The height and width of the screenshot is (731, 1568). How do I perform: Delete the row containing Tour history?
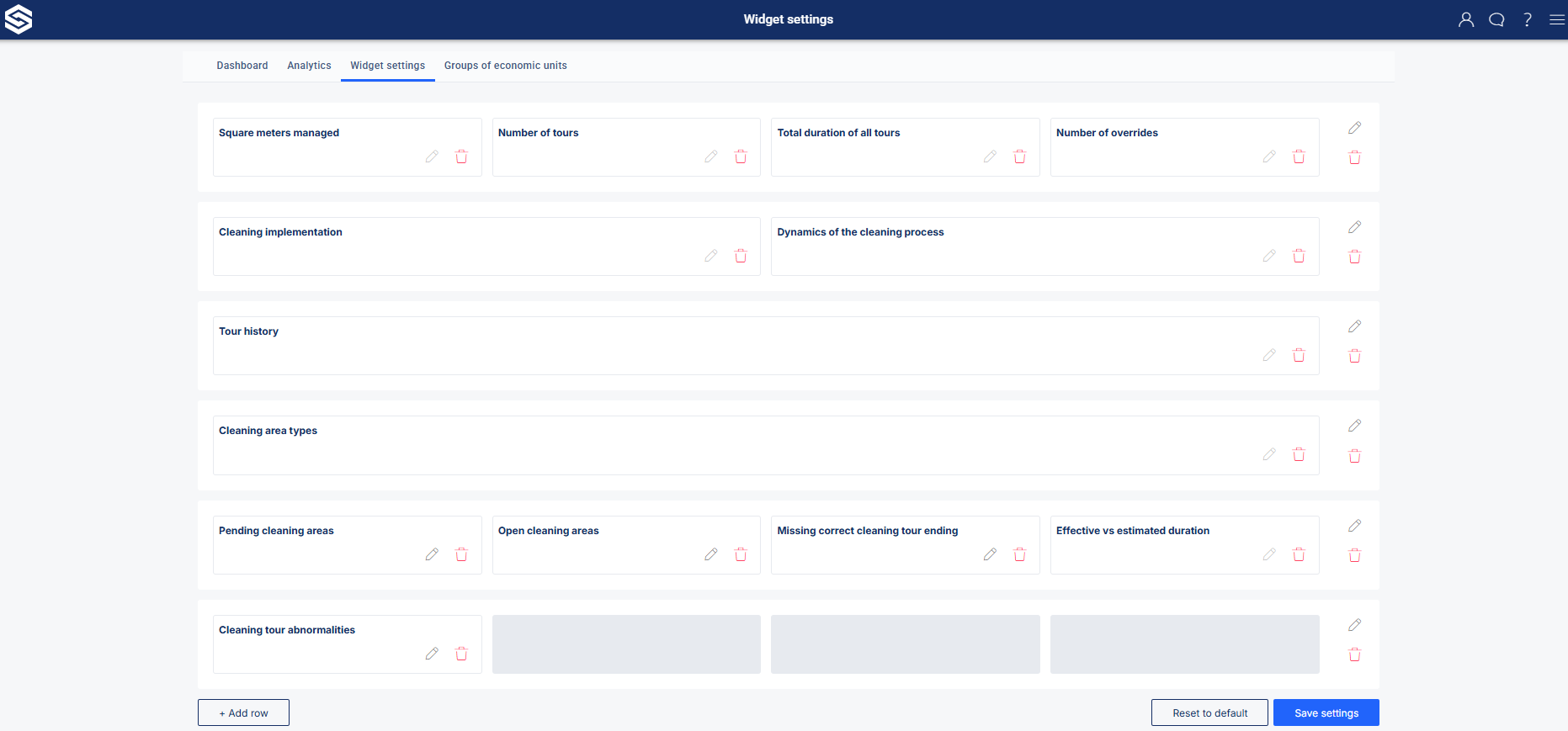click(1354, 356)
